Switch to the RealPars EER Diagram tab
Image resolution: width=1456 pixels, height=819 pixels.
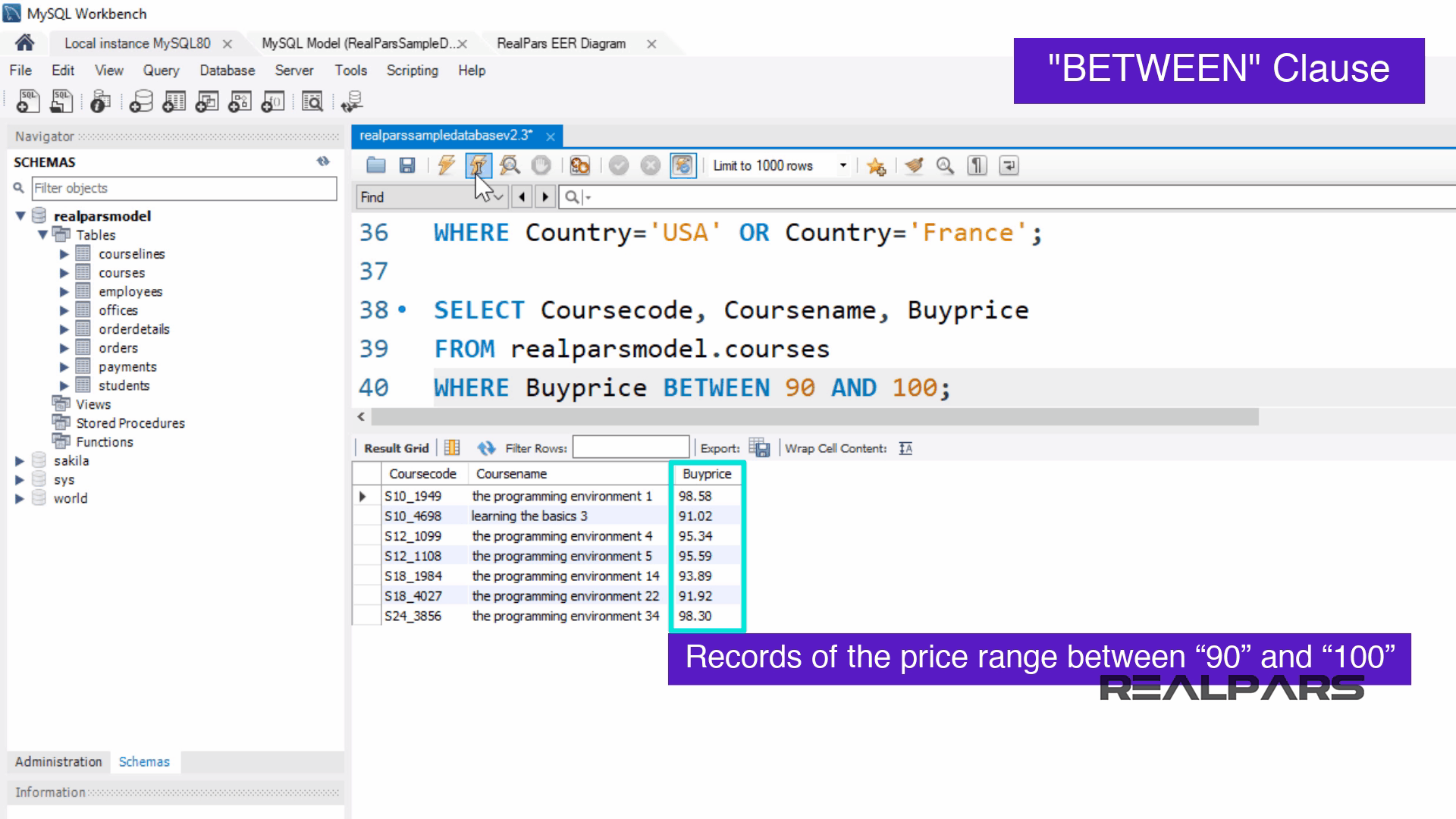point(561,43)
